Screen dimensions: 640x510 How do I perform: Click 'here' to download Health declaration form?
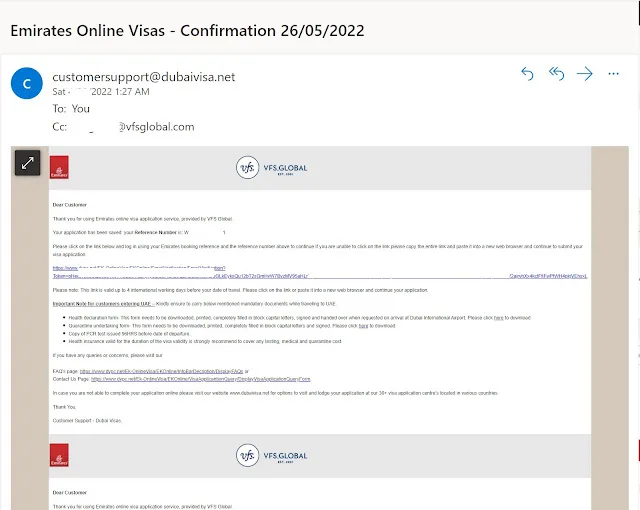tap(498, 317)
